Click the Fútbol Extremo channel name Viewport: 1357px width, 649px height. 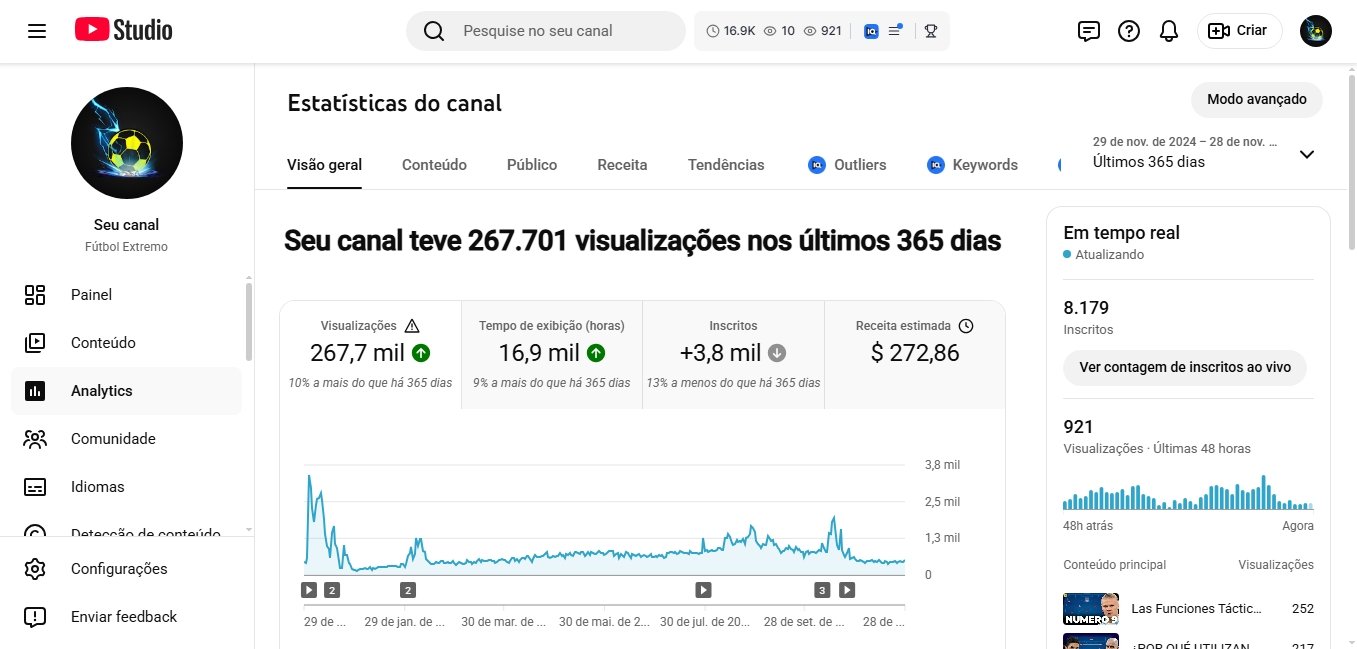(127, 247)
